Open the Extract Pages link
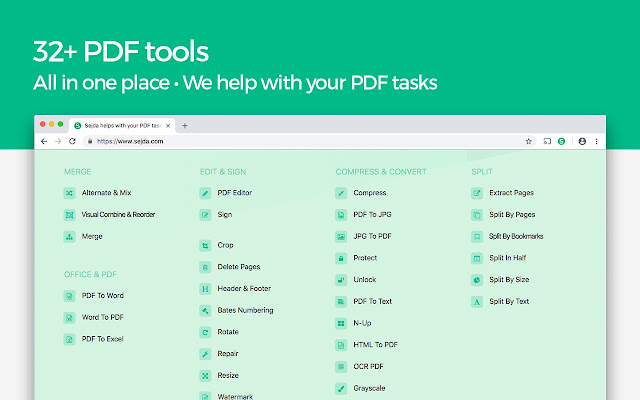The height and width of the screenshot is (400, 640). (x=511, y=193)
